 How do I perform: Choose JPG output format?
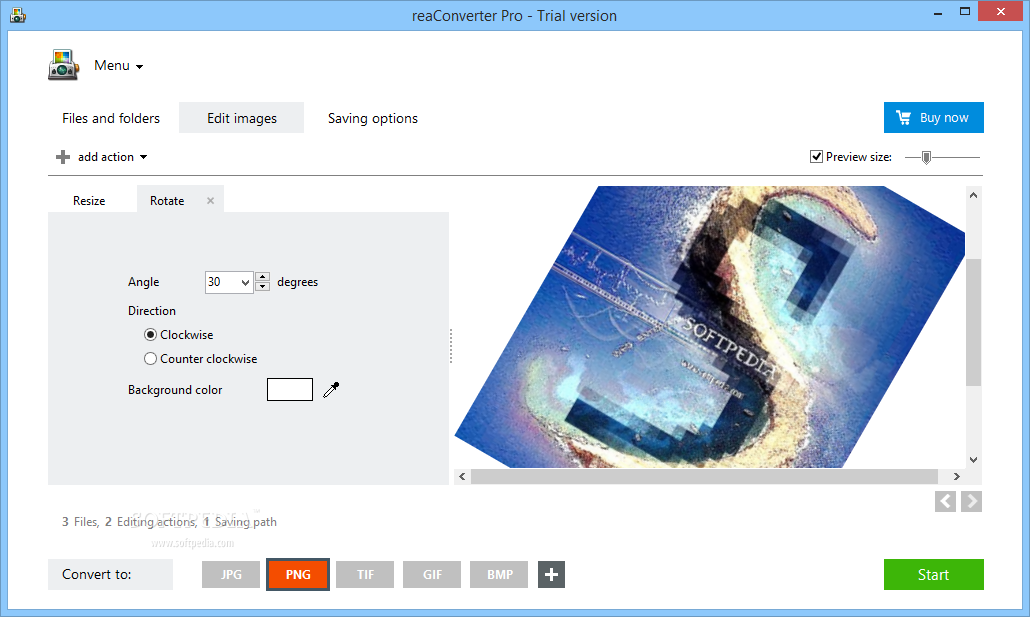click(x=231, y=574)
